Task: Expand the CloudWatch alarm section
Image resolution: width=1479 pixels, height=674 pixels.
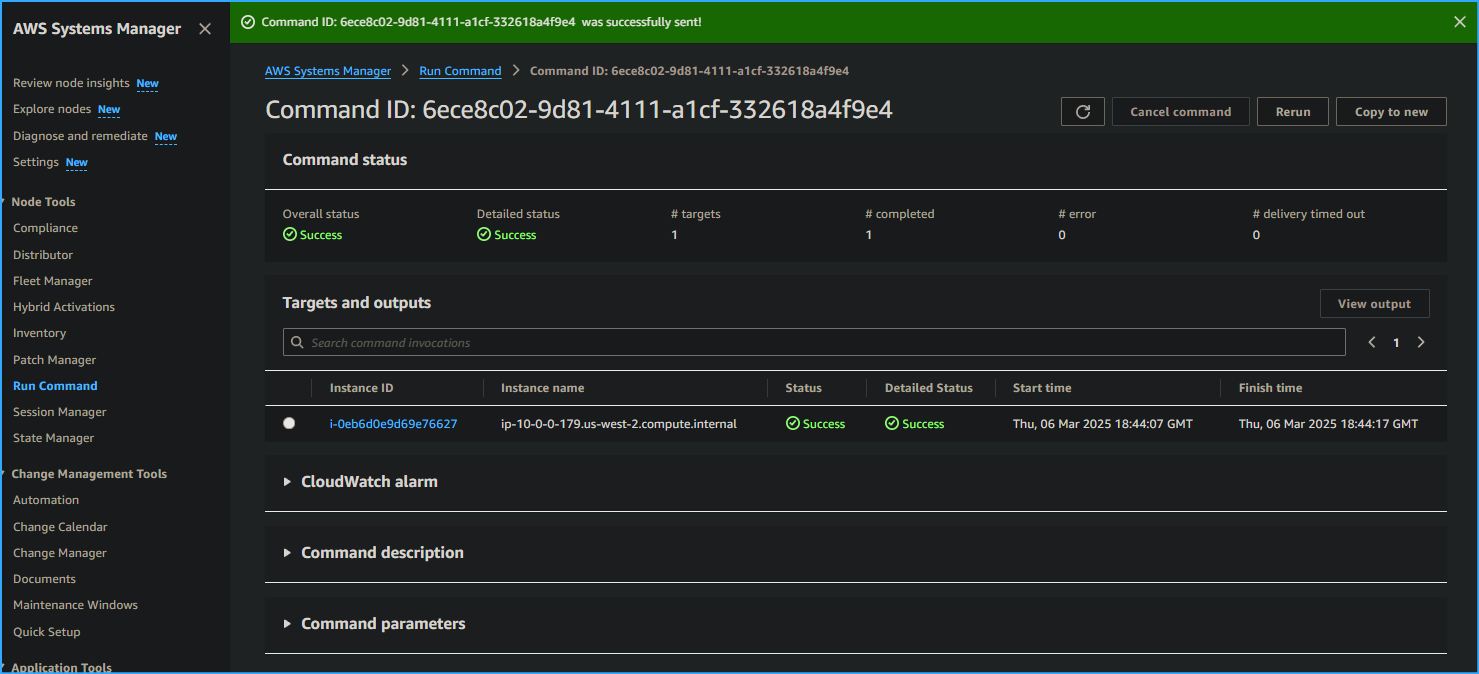Action: coord(288,481)
